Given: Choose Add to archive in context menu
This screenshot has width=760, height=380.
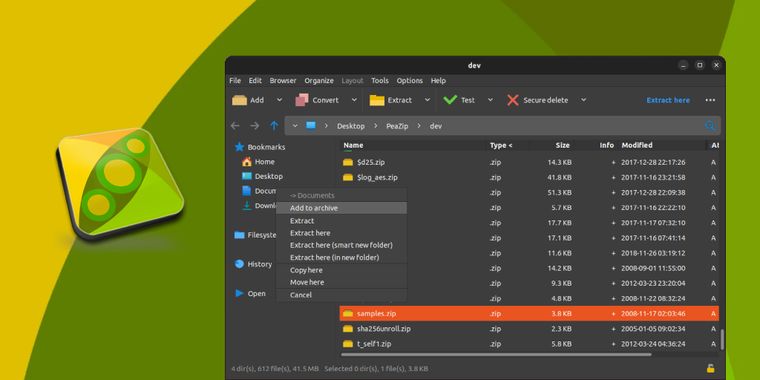Looking at the screenshot, I should pos(341,208).
